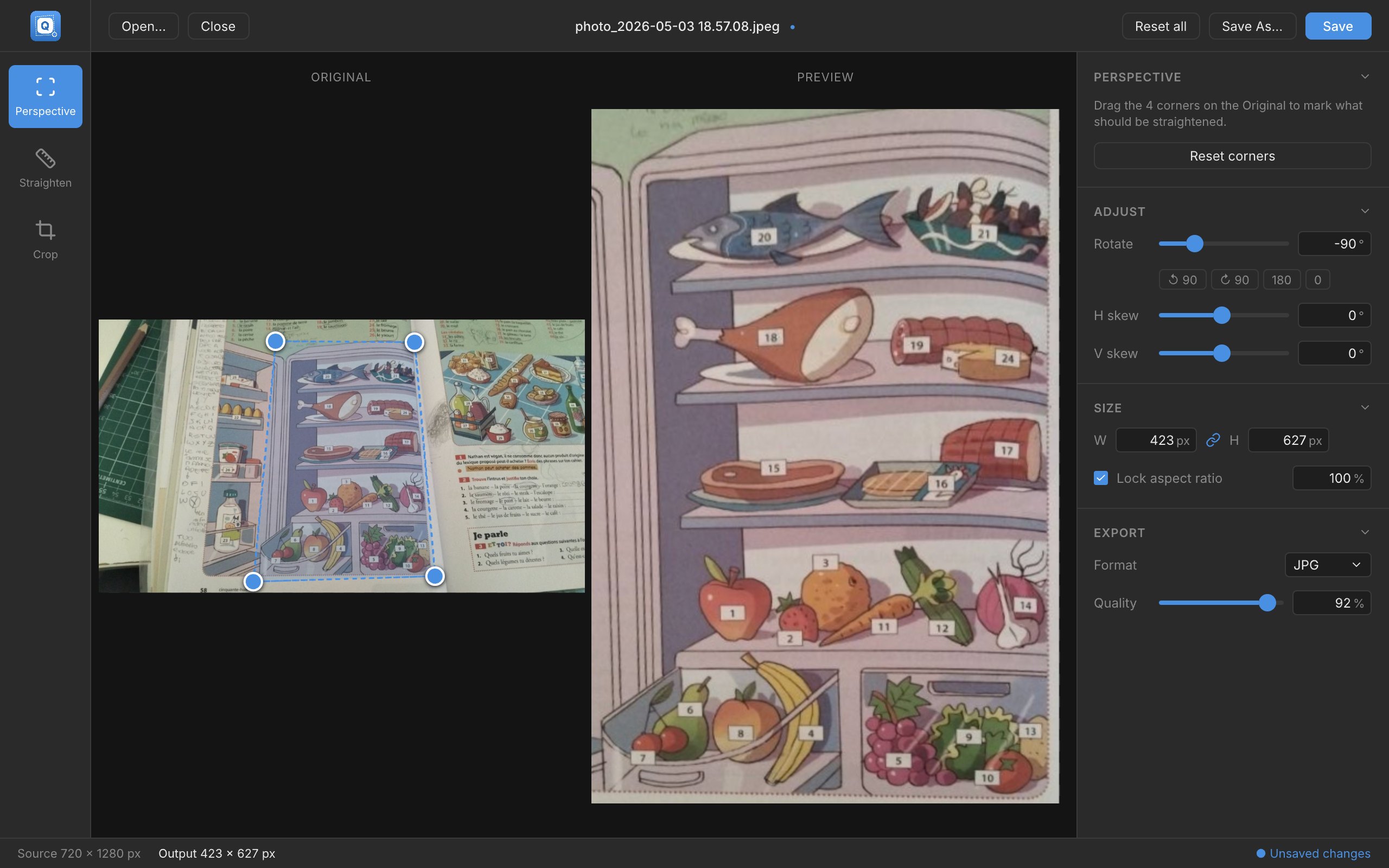Click the H skew slider handle
The height and width of the screenshot is (868, 1389).
(1222, 316)
